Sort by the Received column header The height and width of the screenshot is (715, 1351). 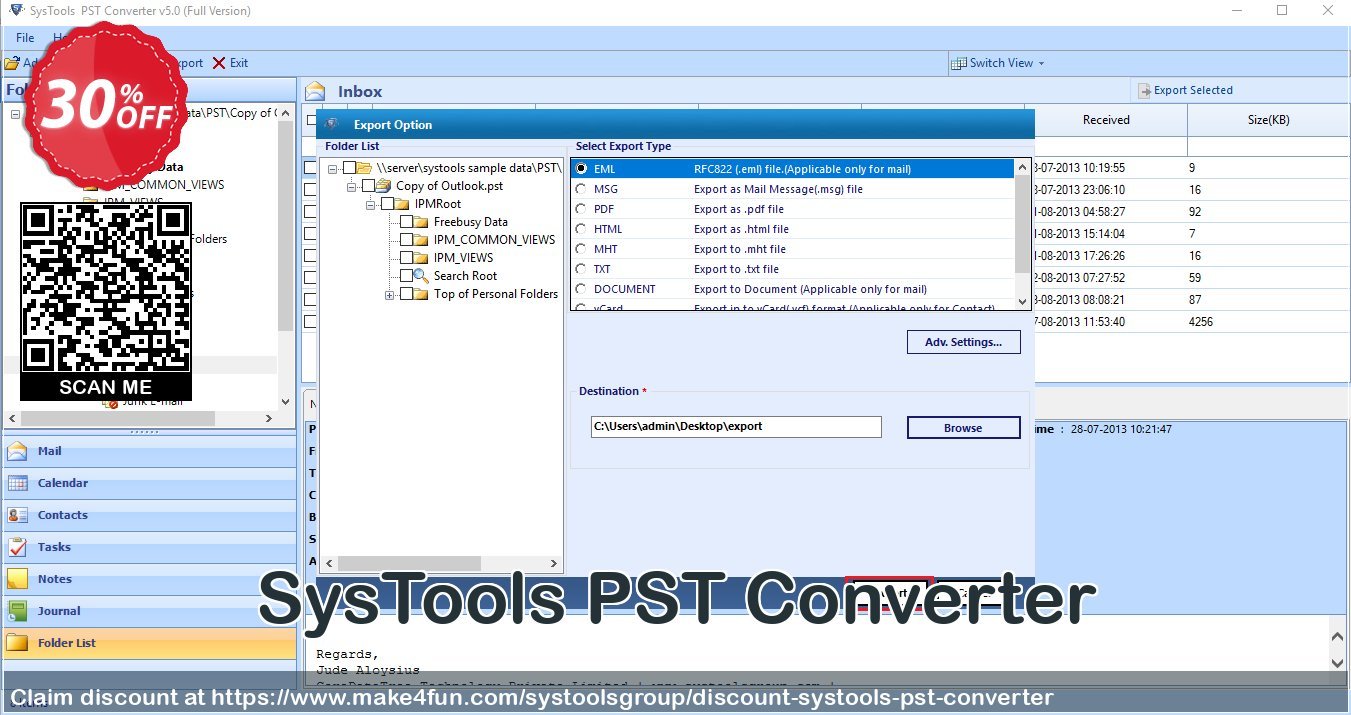pyautogui.click(x=1106, y=120)
